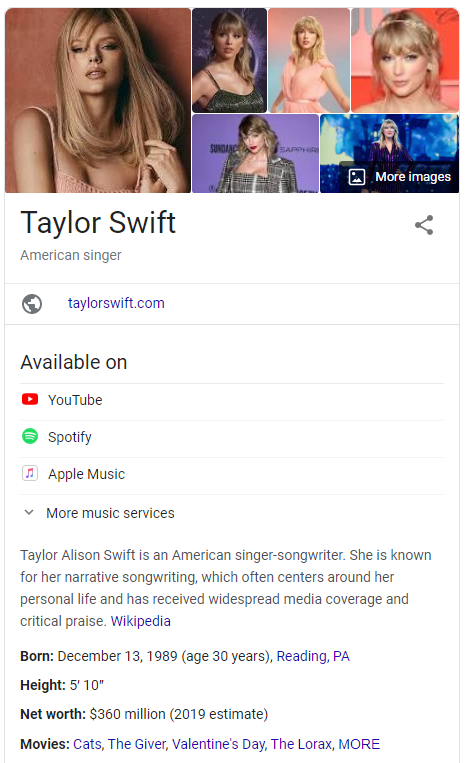The width and height of the screenshot is (468, 763).
Task: Open the taylorswift.com link
Action: pyautogui.click(x=116, y=303)
